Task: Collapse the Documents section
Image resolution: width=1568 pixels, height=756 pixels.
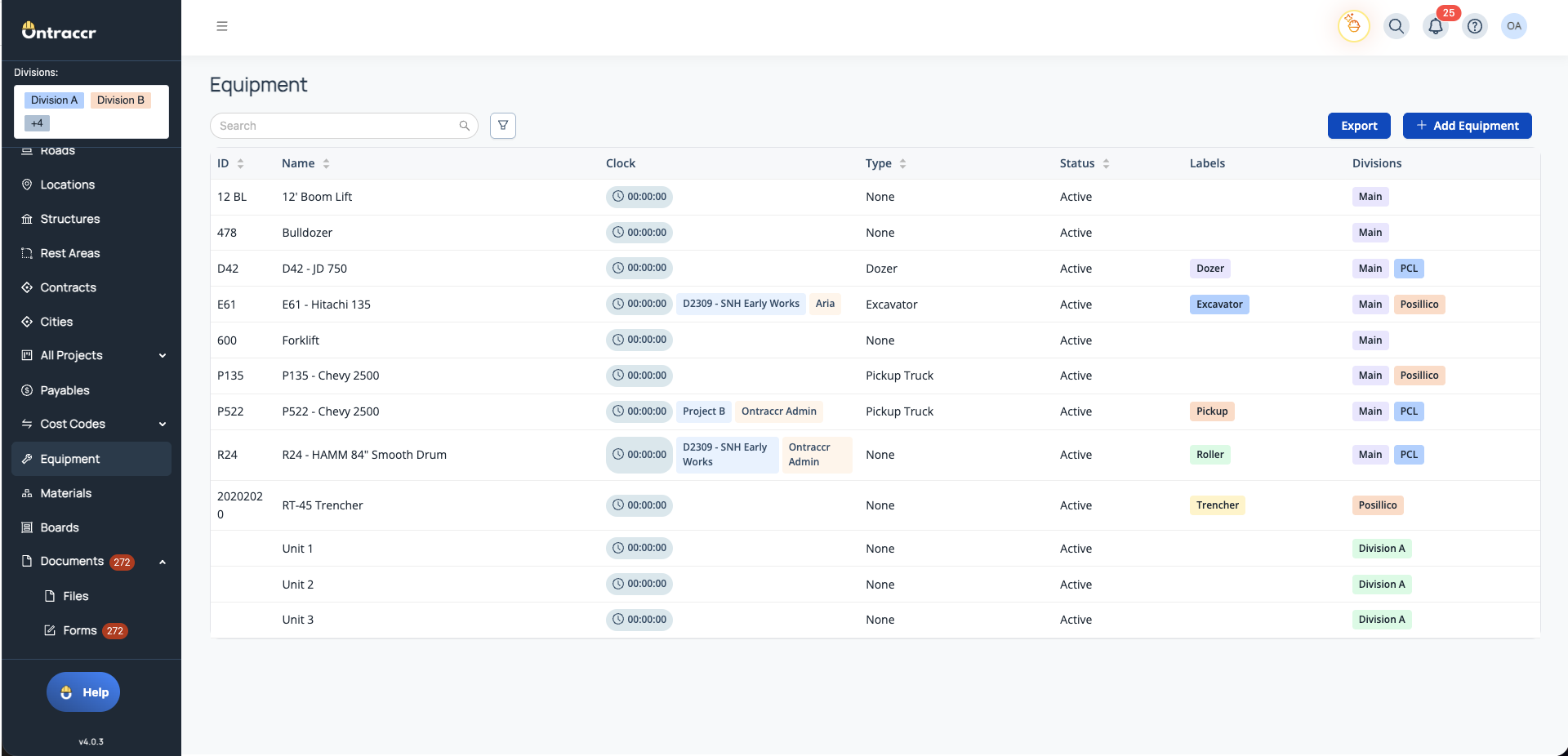Action: [163, 562]
